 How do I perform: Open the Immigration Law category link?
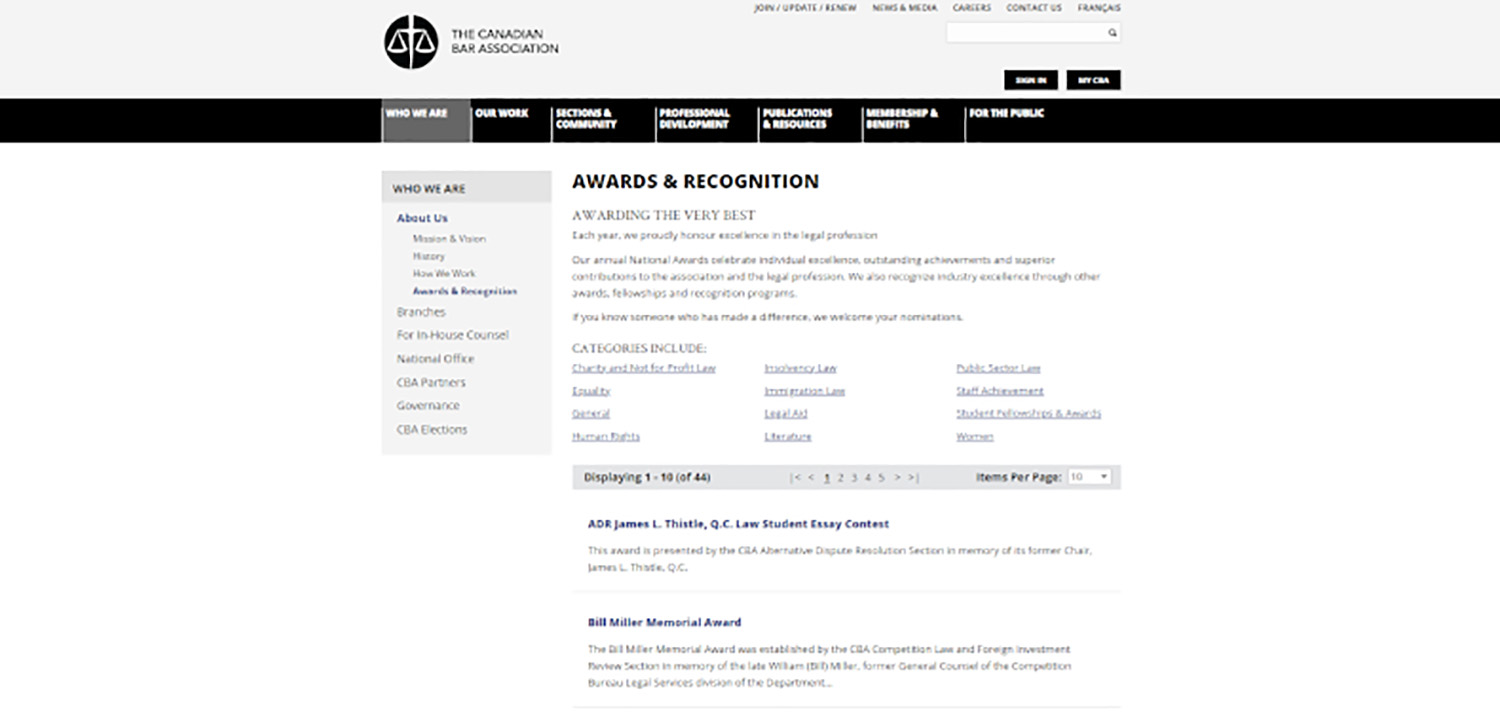click(803, 390)
